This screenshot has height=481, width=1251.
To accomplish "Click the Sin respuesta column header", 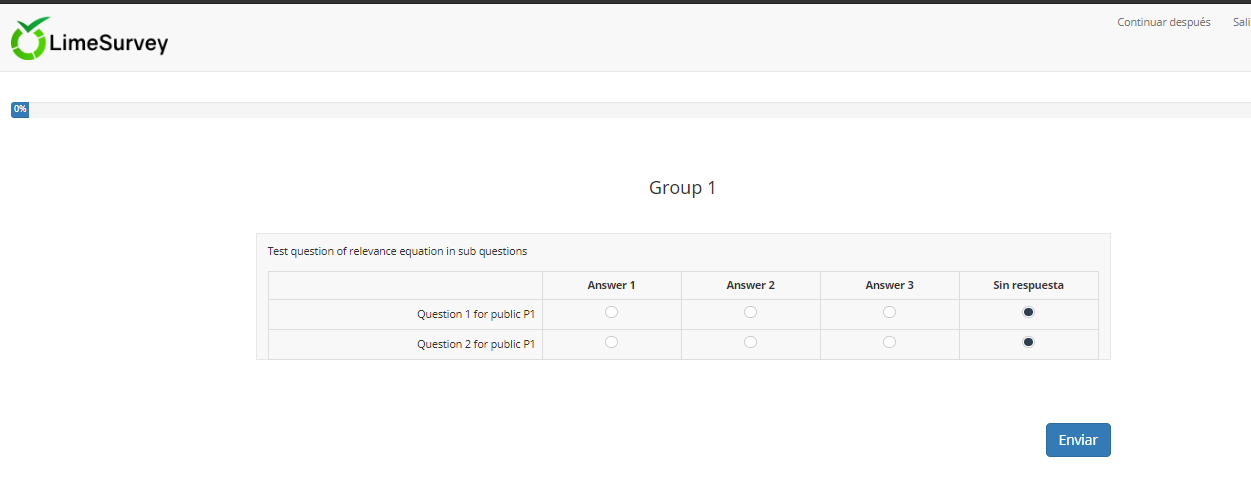I will click(1028, 285).
